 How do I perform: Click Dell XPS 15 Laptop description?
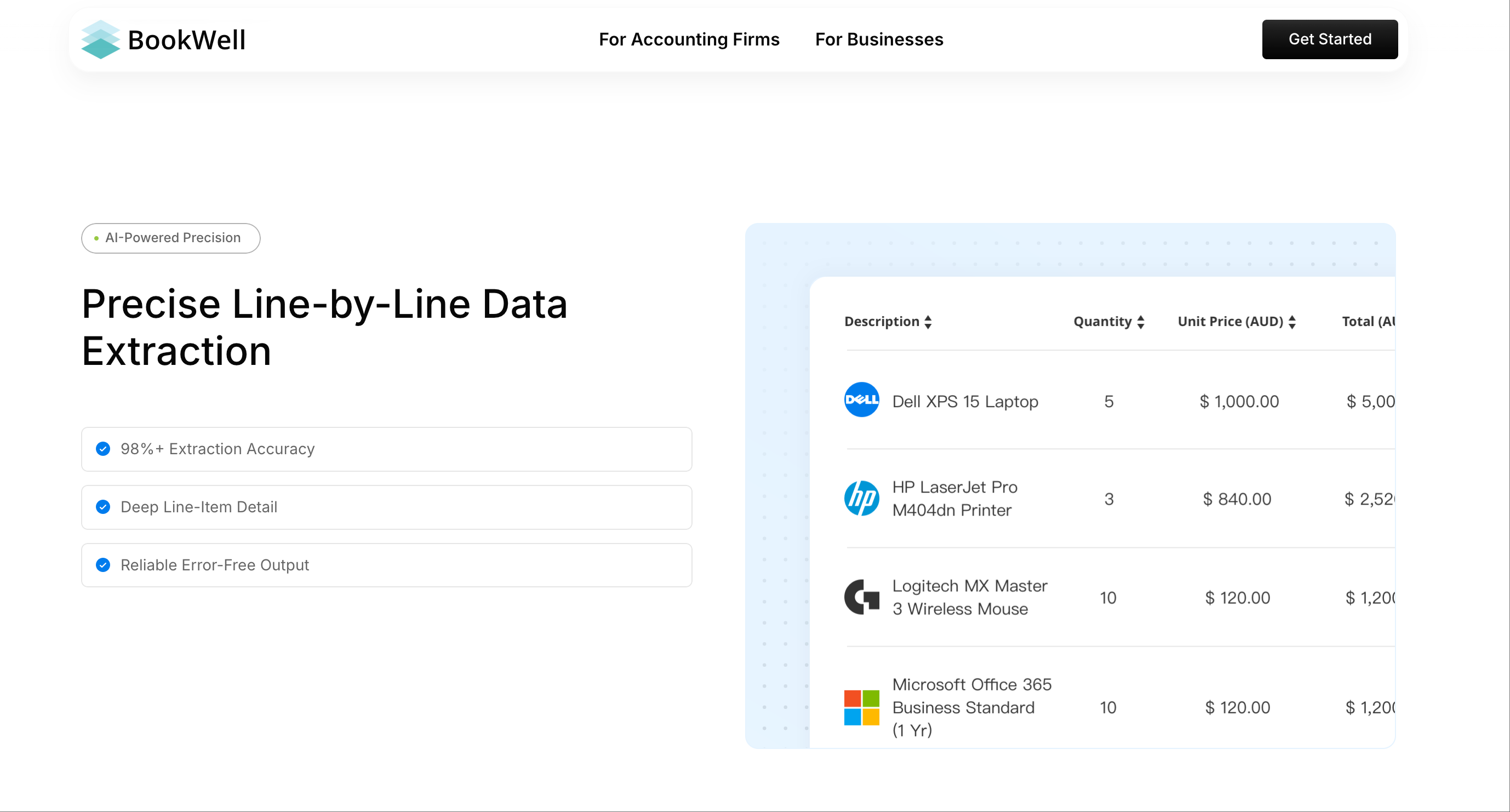pos(965,402)
